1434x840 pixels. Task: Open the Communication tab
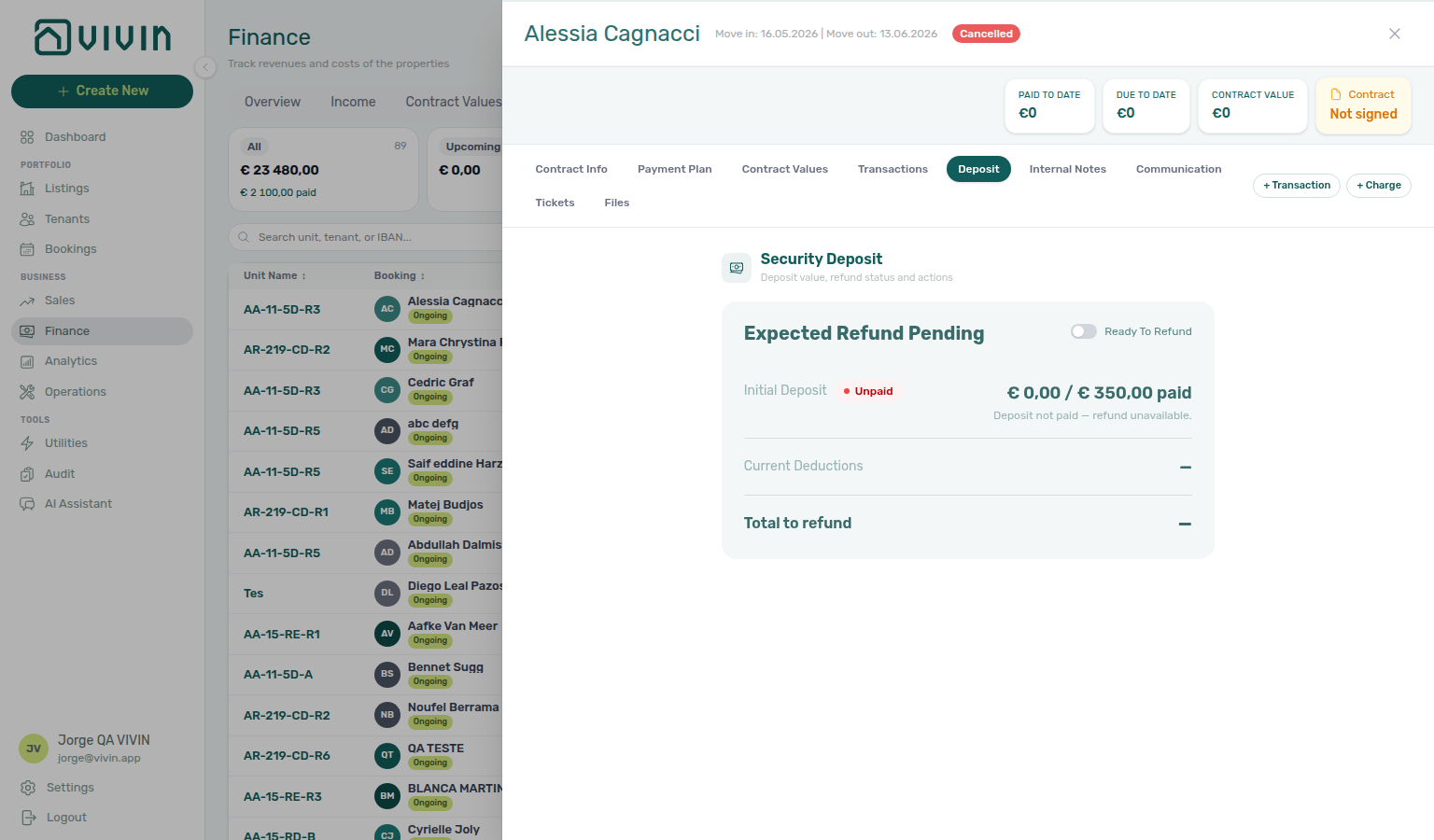[x=1179, y=169]
